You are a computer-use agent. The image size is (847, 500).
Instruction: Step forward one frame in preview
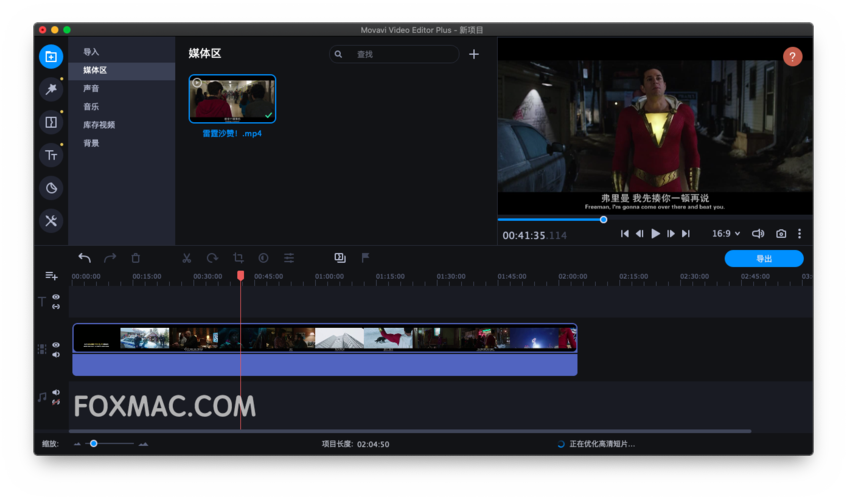(x=670, y=234)
